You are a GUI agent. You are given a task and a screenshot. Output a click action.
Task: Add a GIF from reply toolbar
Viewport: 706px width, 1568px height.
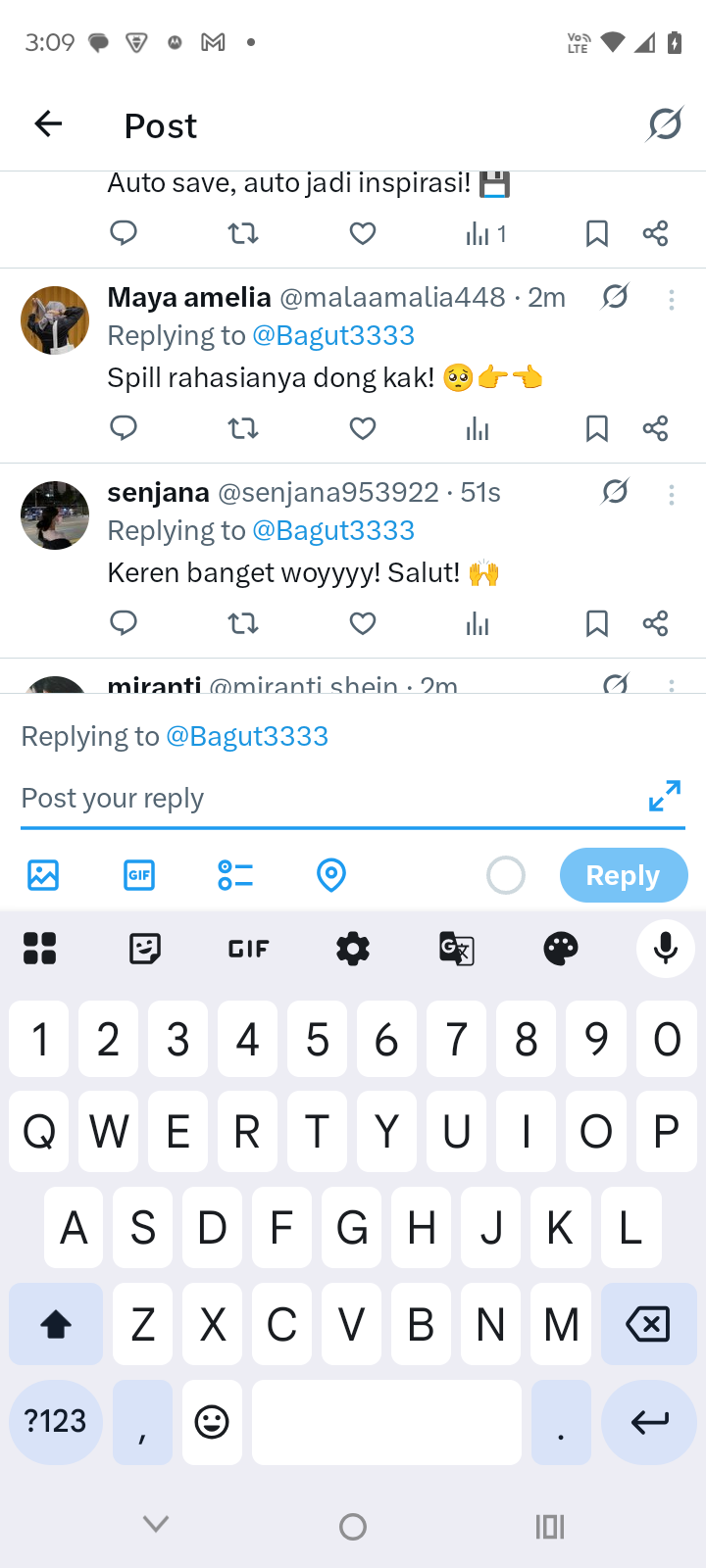tap(139, 875)
